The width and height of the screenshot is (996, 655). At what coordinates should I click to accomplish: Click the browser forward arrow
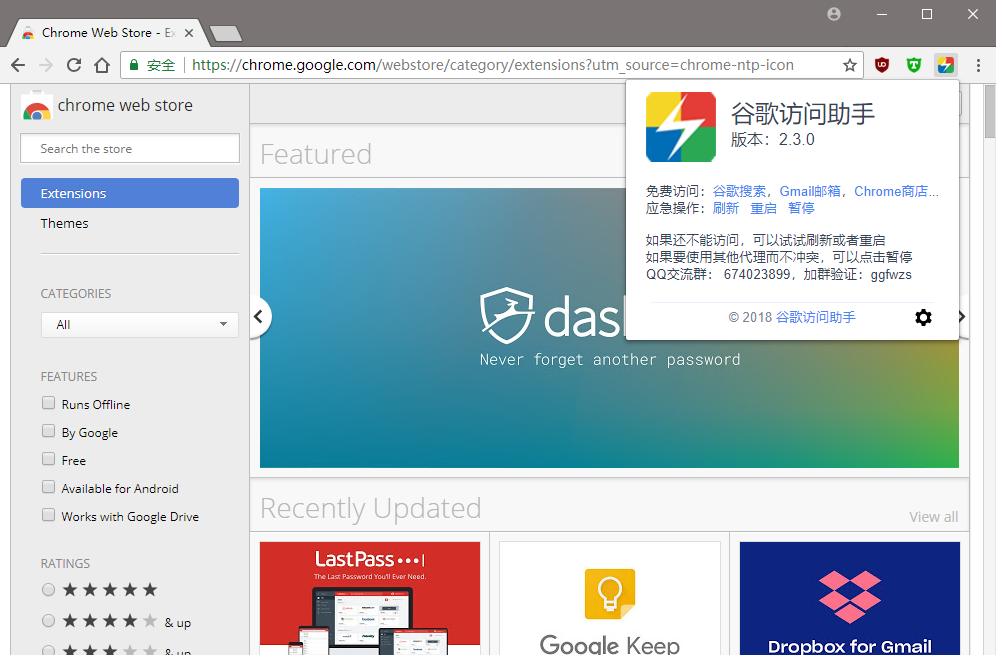tap(46, 65)
